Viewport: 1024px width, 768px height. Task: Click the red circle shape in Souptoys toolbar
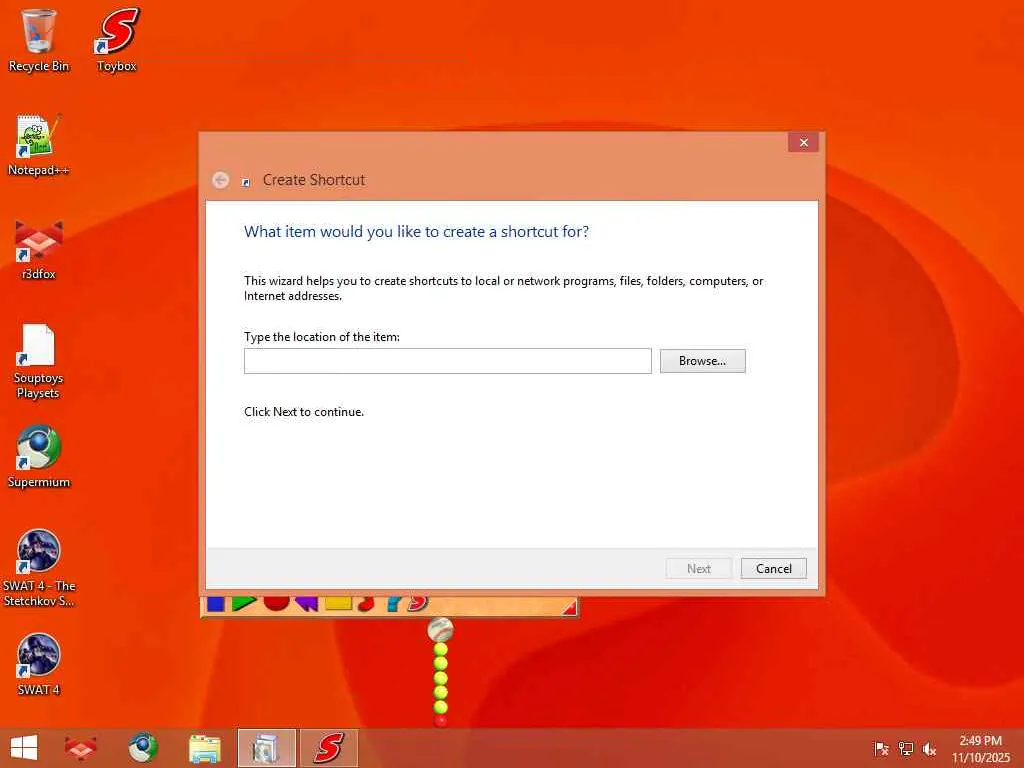coord(276,603)
